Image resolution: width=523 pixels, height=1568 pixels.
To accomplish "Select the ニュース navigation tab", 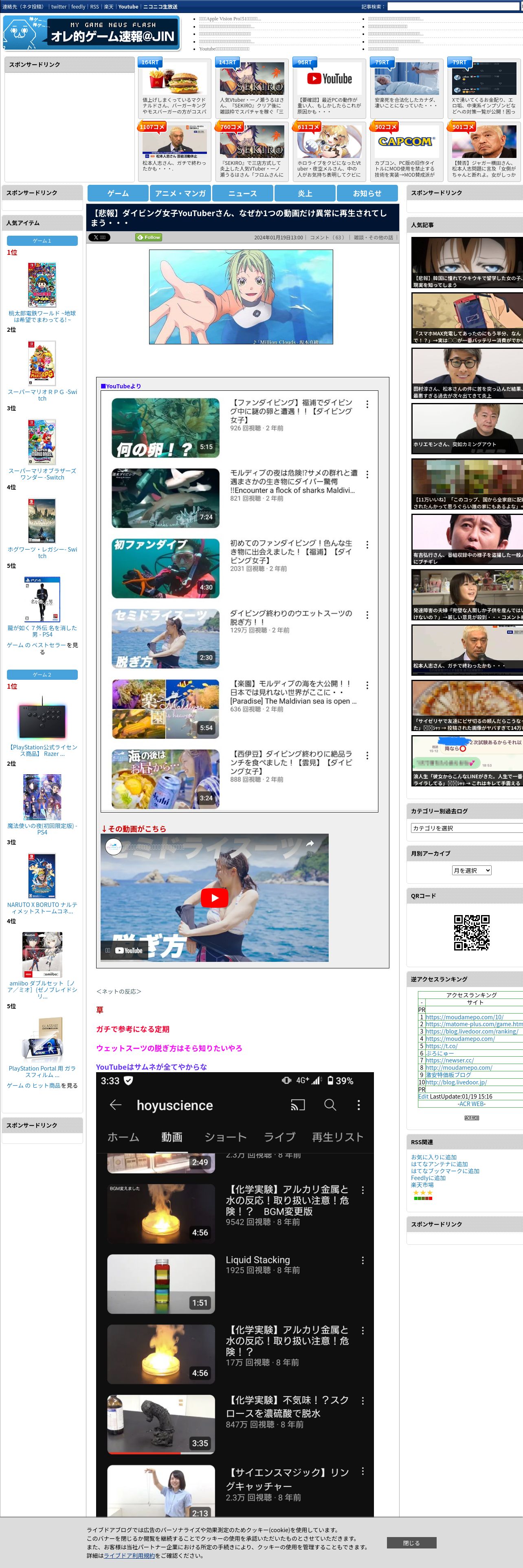I will coord(242,193).
